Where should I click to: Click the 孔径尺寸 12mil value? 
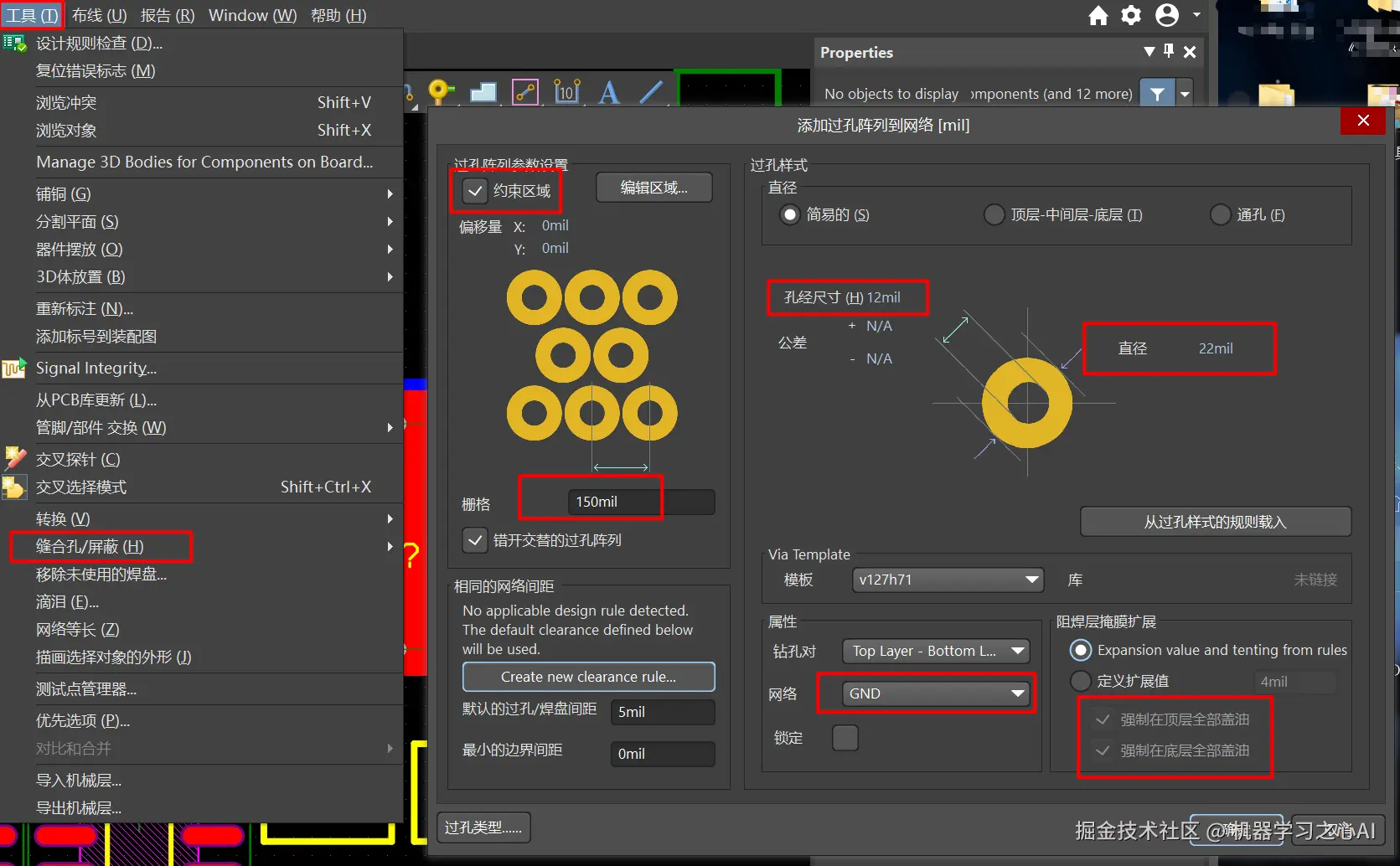884,297
